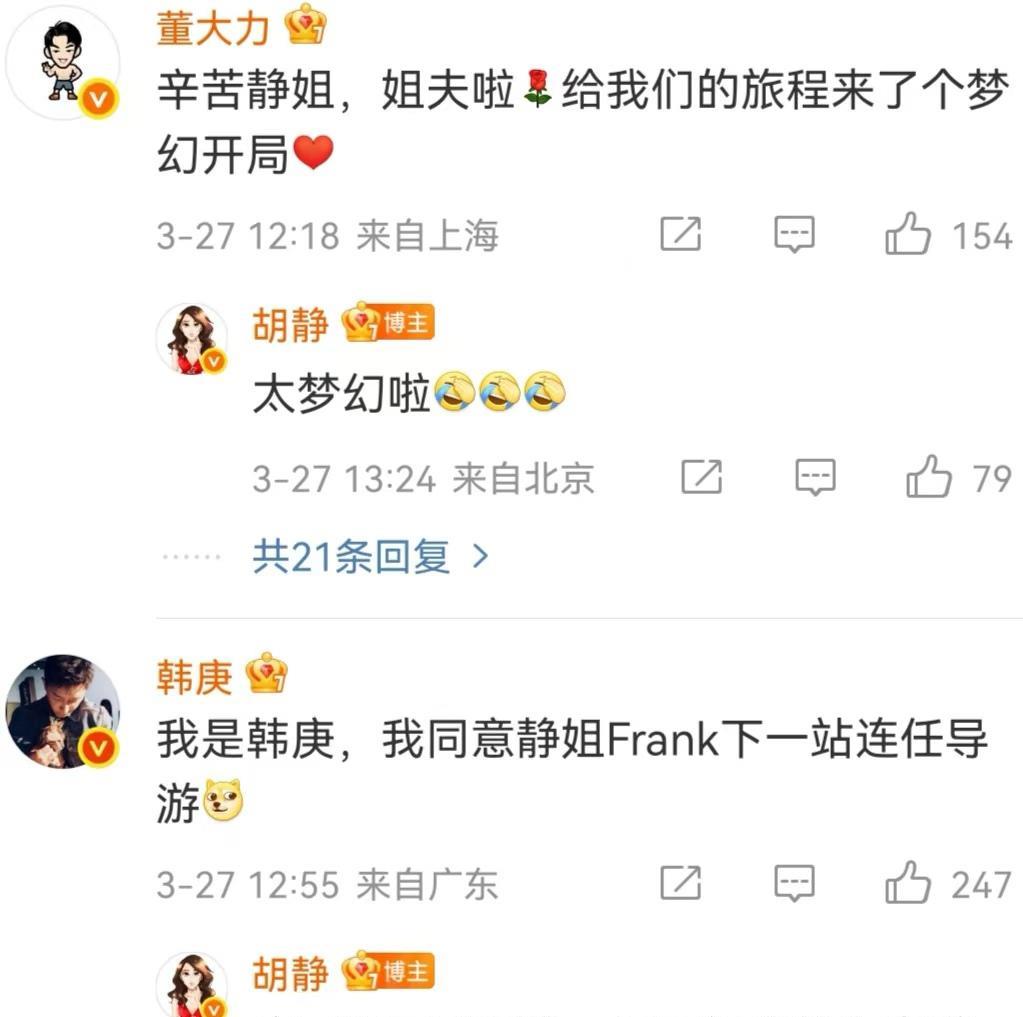Tap crown membership badge next to 韩庚

point(266,673)
